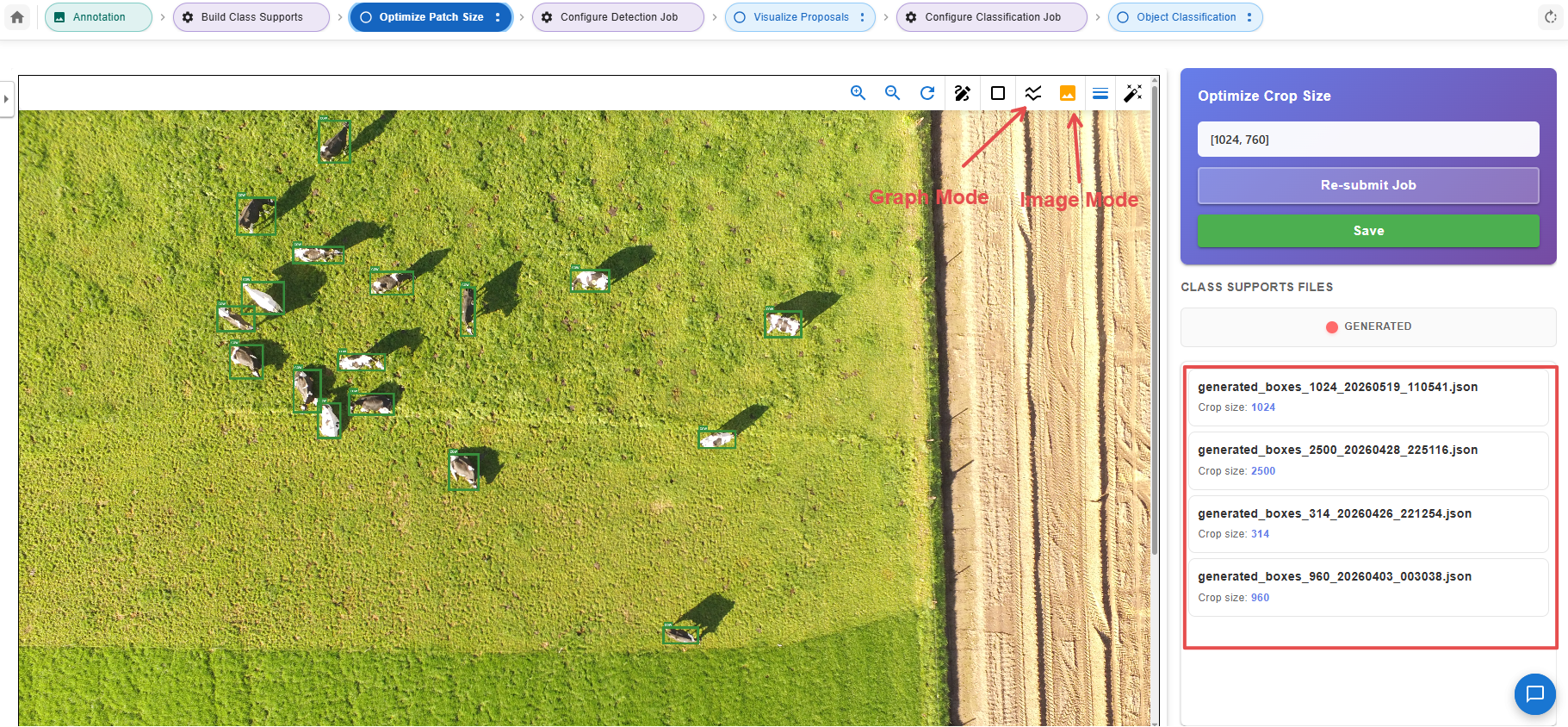Click the circle icon in Optimize Patch Size
The image size is (1568, 727).
pos(366,17)
